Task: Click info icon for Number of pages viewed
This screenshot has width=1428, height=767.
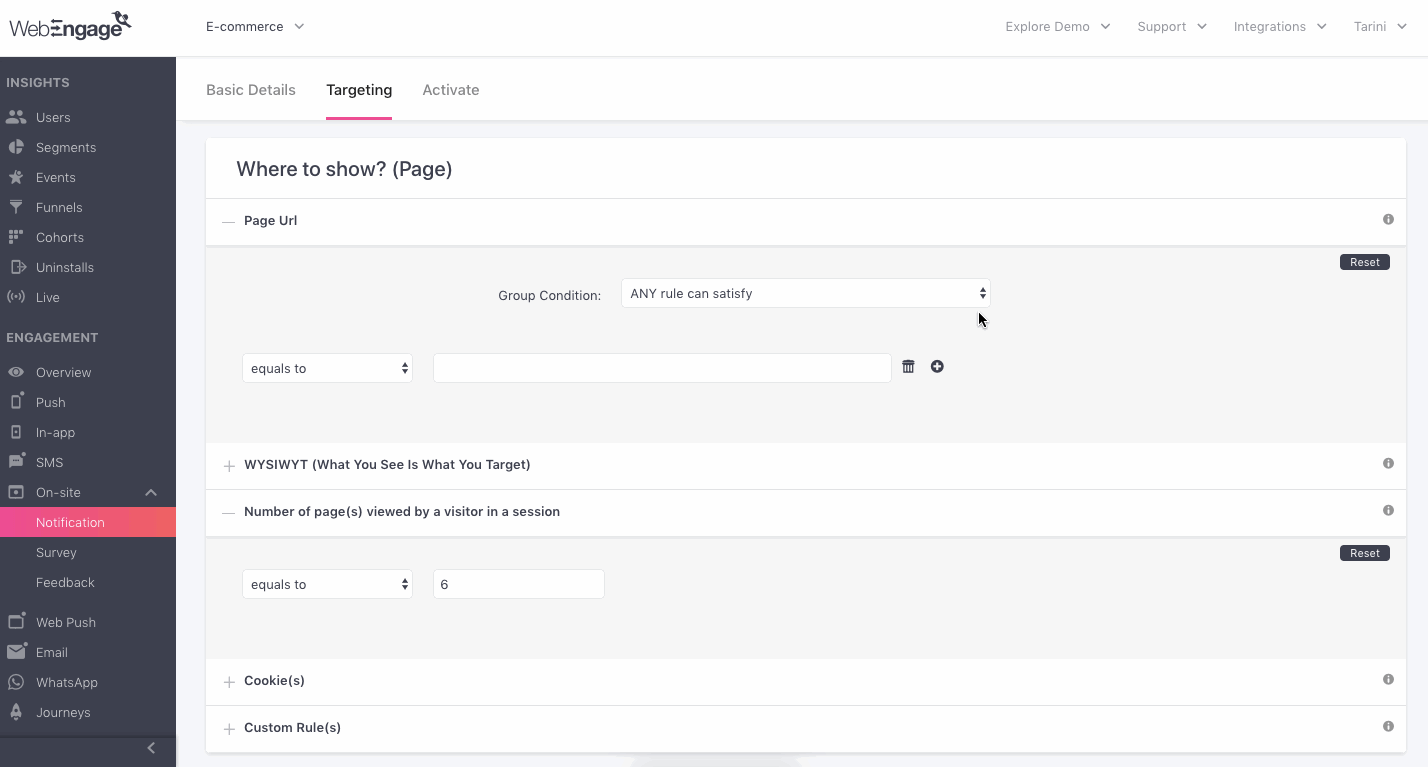Action: 1388,511
